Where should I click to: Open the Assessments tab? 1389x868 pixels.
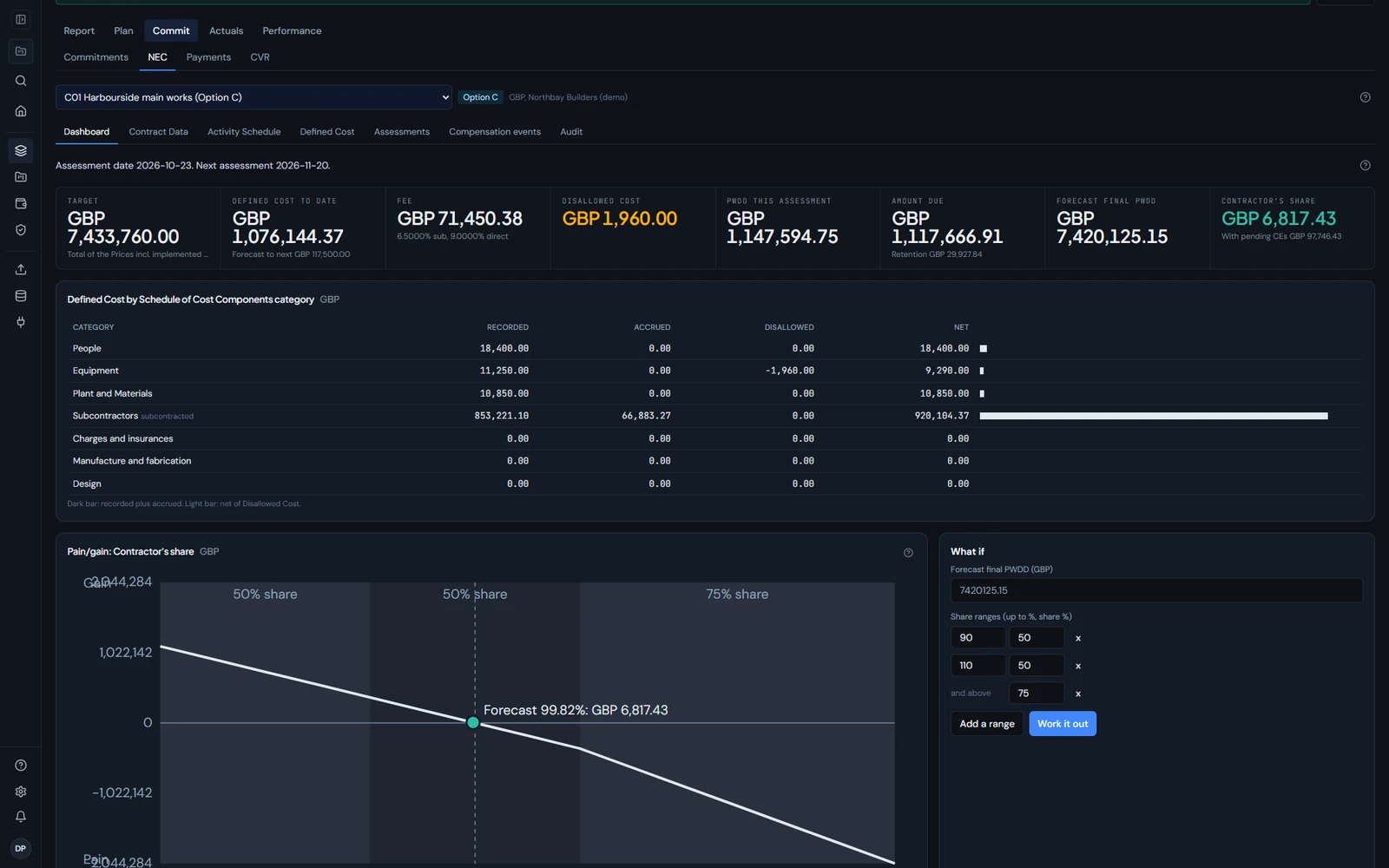pos(402,132)
